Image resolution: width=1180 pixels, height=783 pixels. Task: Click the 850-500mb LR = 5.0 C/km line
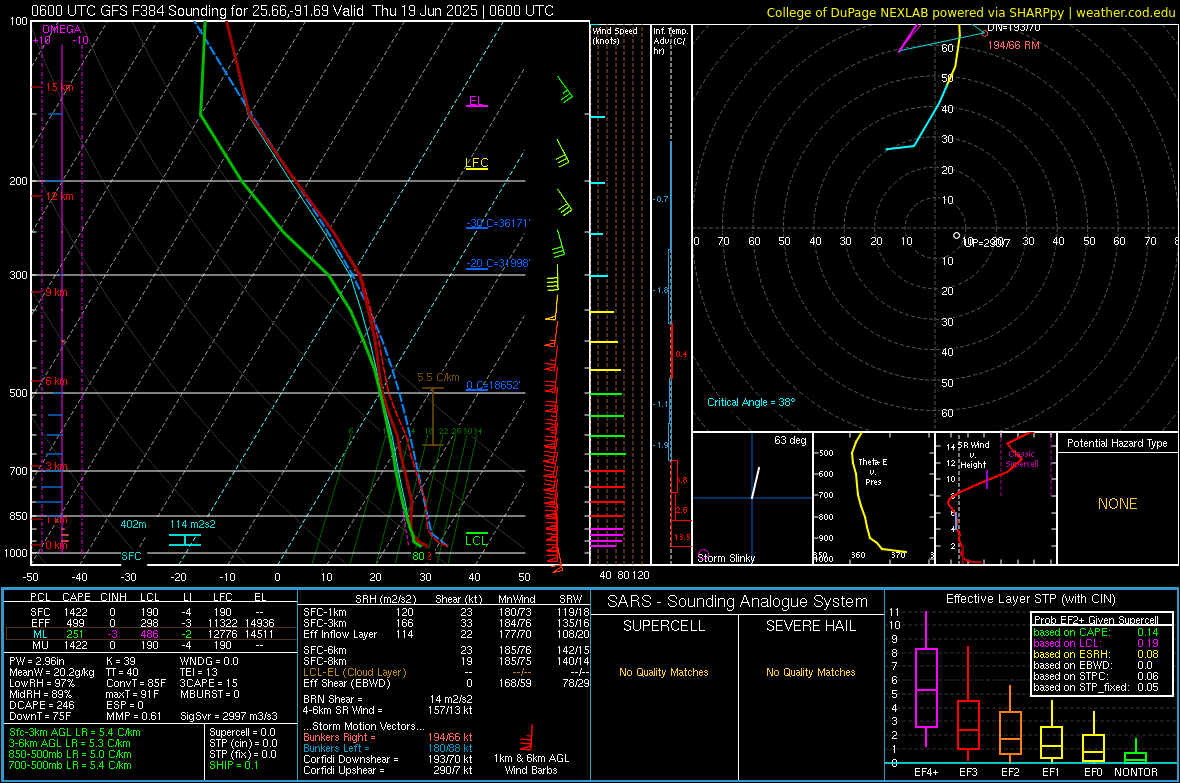pos(70,754)
